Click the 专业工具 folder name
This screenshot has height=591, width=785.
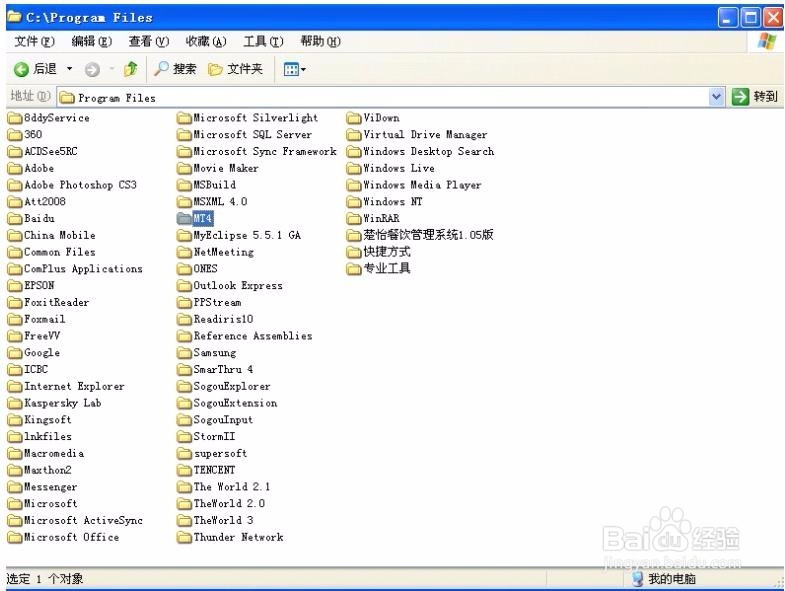click(x=387, y=268)
